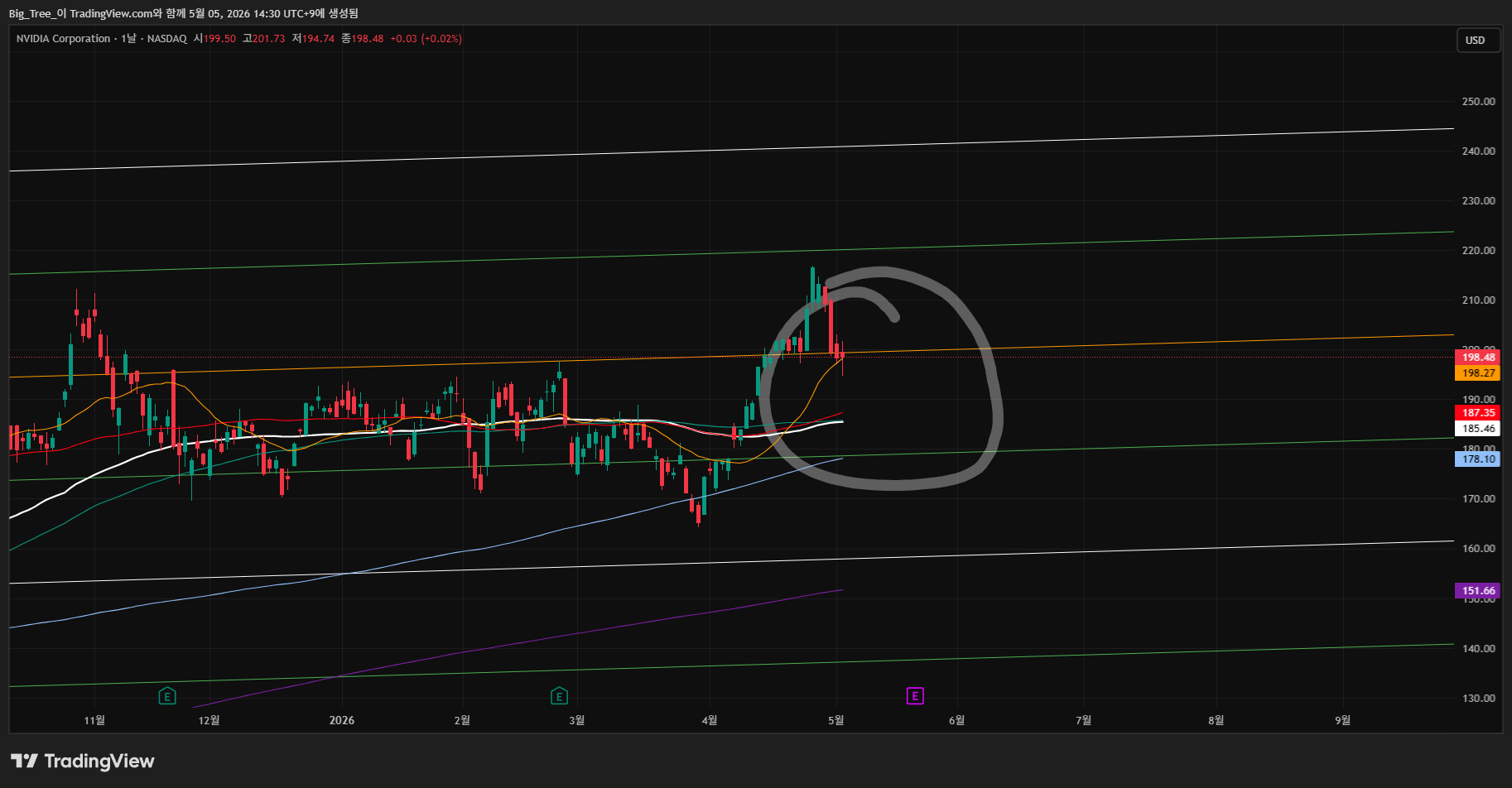Viewport: 1512px width, 788px height.
Task: Click the 4월 time axis label
Action: [x=710, y=720]
